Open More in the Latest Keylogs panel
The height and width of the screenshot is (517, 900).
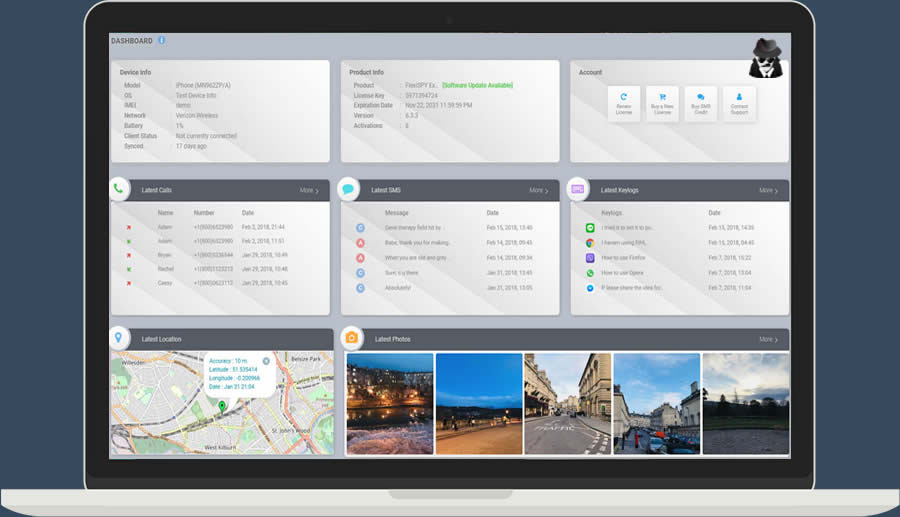[x=768, y=191]
